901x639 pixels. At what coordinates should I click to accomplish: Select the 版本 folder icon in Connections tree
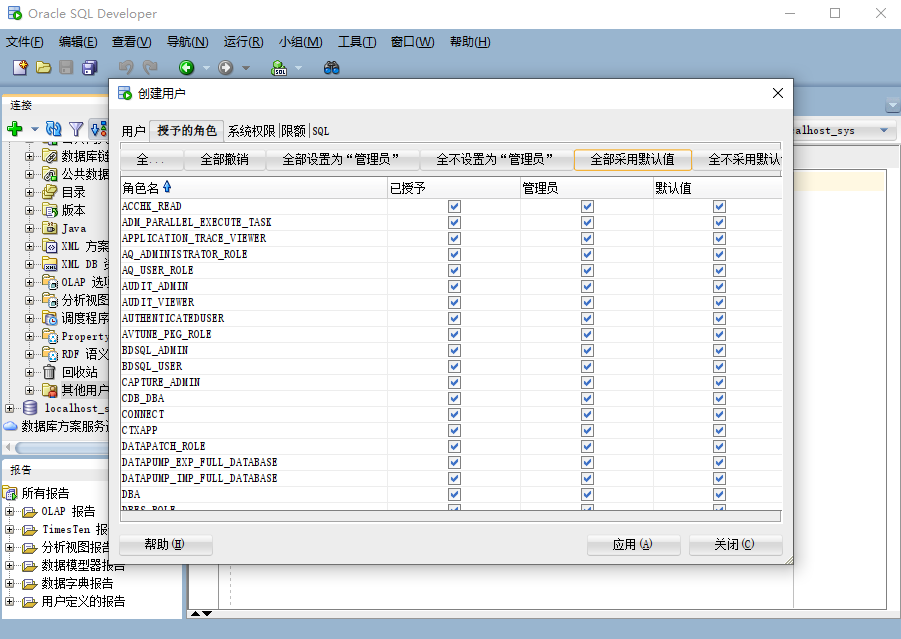50,210
